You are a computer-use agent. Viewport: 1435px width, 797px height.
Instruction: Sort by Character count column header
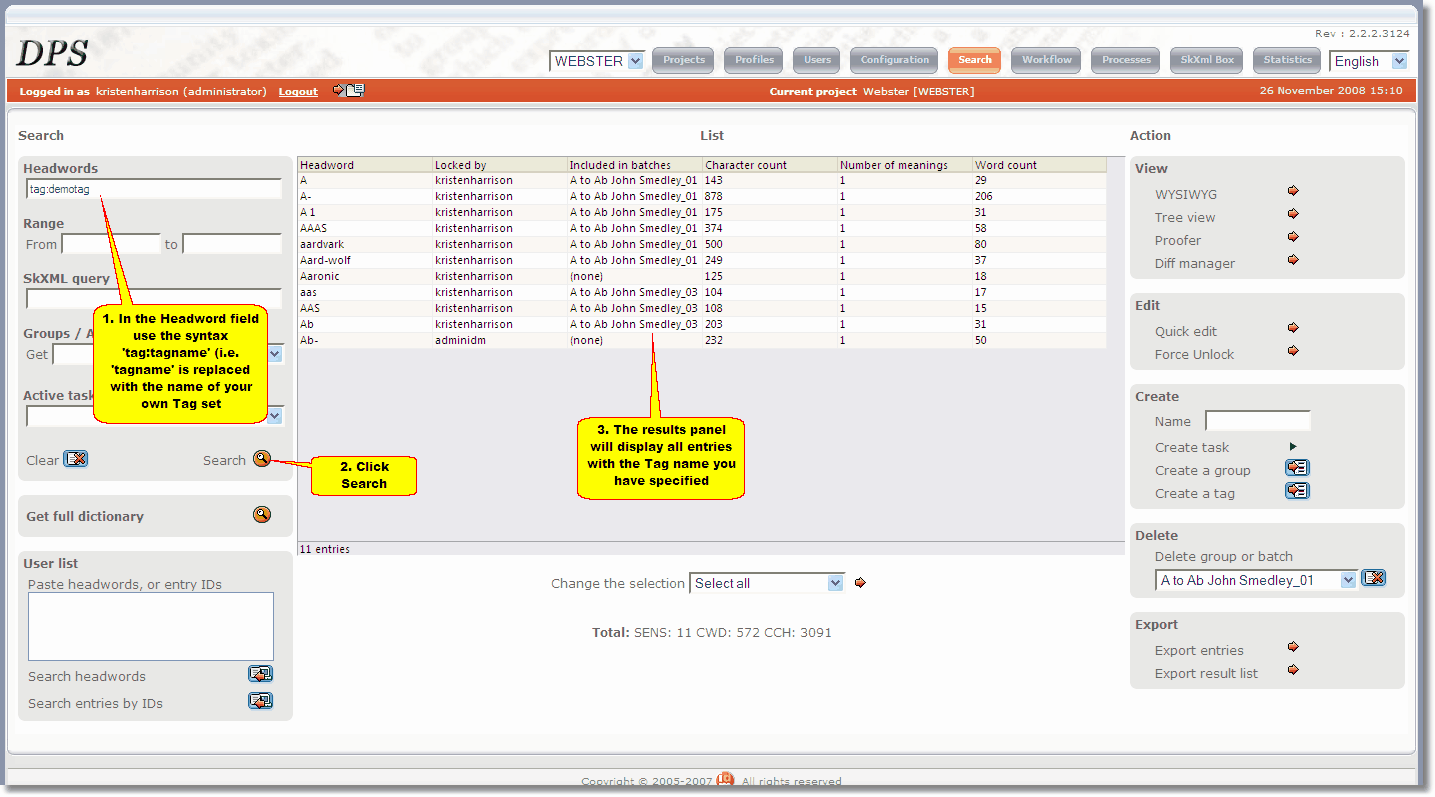coord(770,165)
